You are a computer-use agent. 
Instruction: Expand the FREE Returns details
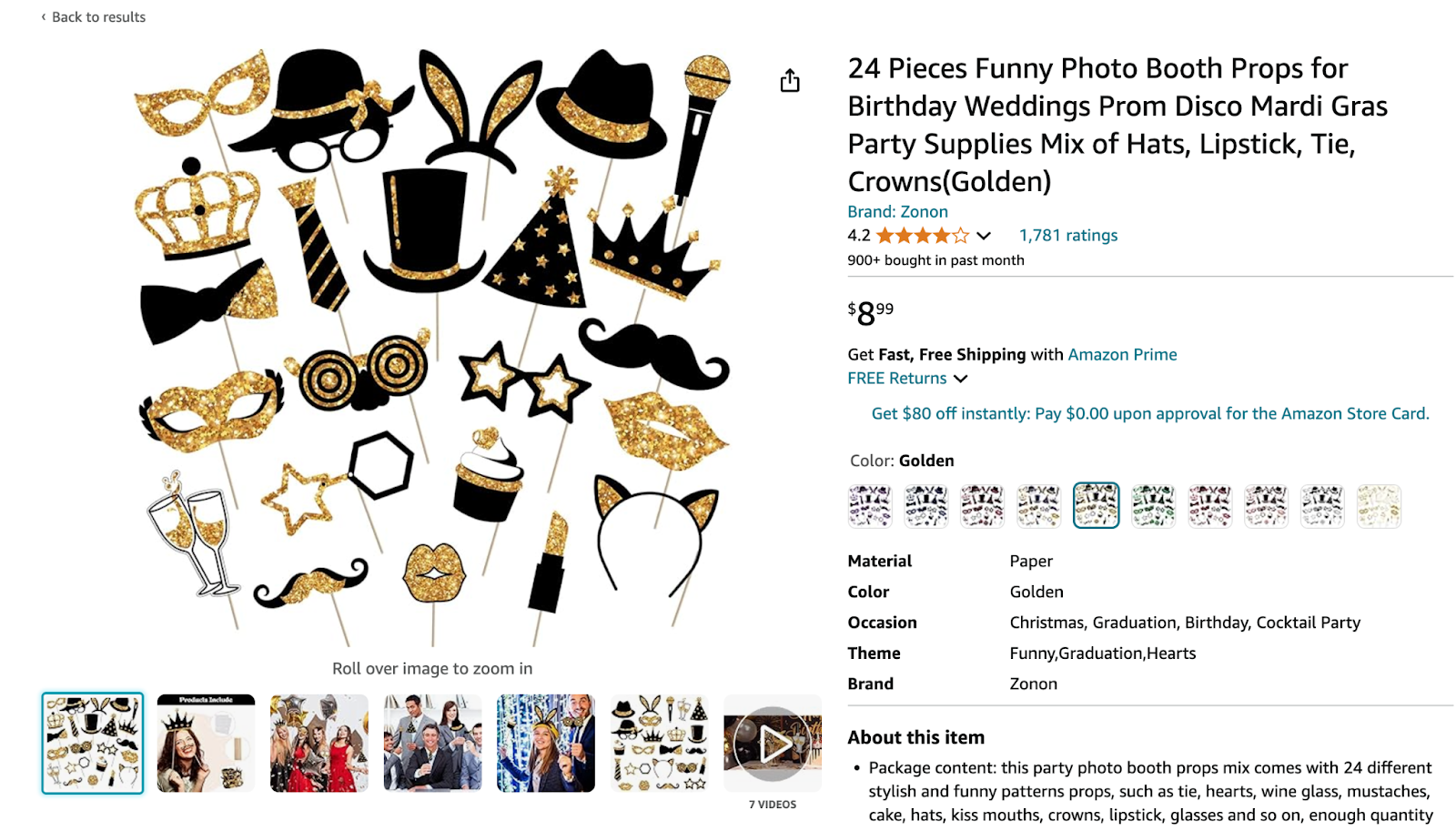960,378
